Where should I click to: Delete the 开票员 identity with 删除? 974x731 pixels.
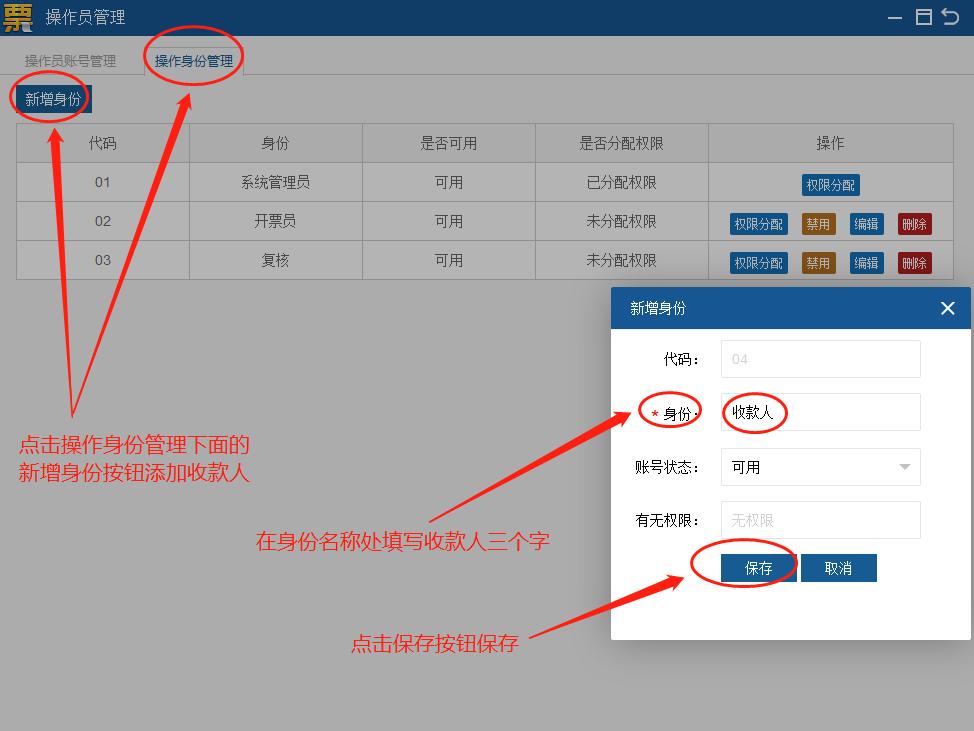pos(914,224)
